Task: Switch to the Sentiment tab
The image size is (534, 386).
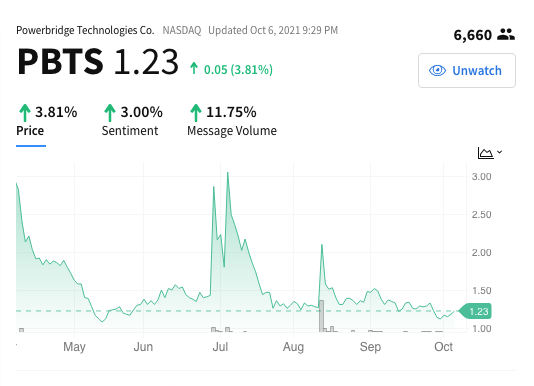Action: 130,131
